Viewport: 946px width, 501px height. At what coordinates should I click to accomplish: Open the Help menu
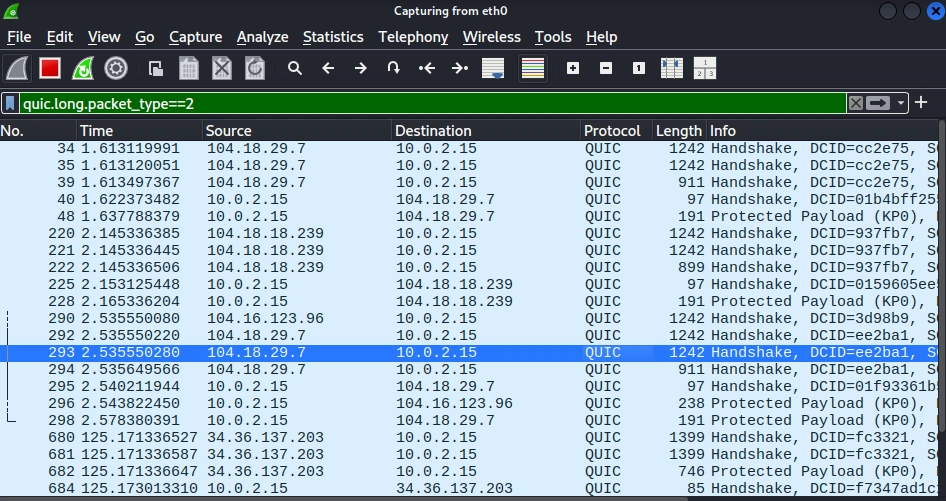(602, 37)
